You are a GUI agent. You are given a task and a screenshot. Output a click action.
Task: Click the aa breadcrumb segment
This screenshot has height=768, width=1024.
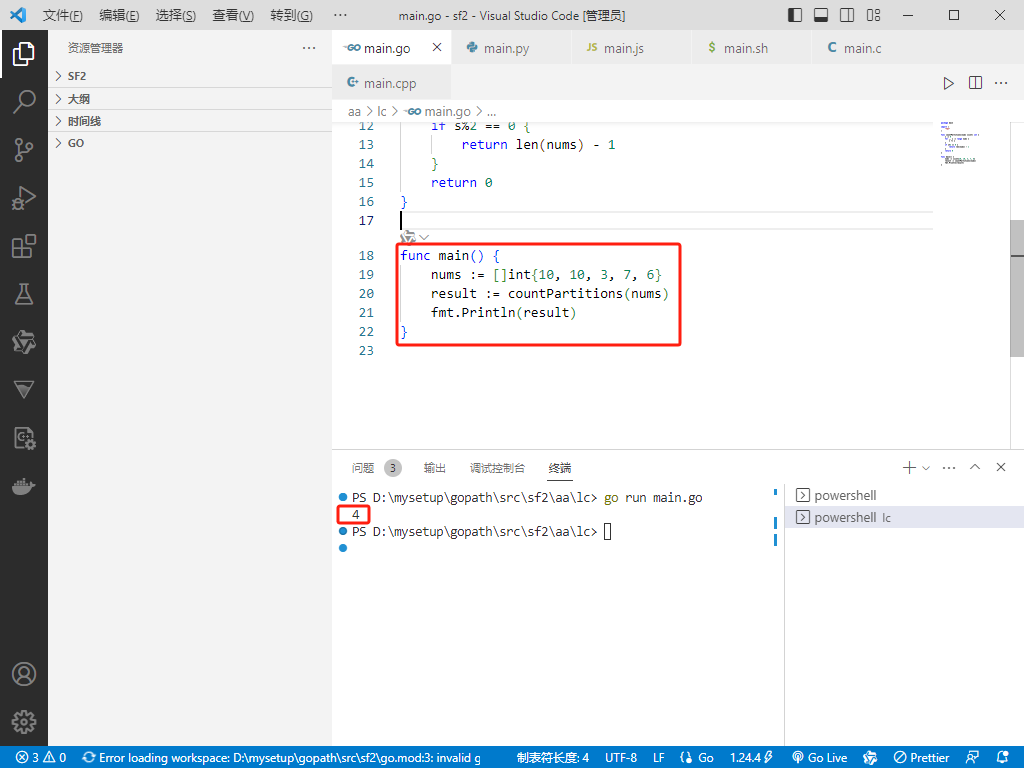pos(355,112)
